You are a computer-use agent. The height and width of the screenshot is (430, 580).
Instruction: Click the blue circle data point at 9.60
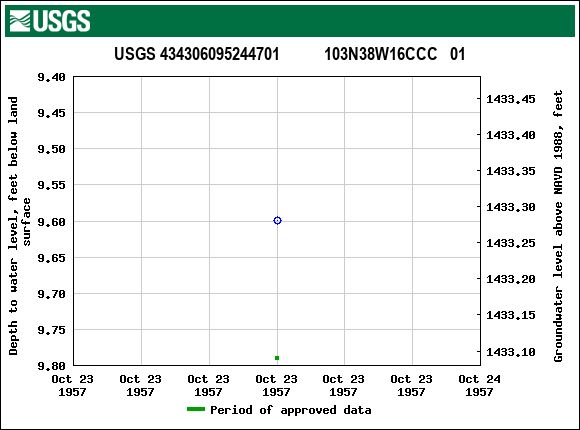tap(277, 221)
